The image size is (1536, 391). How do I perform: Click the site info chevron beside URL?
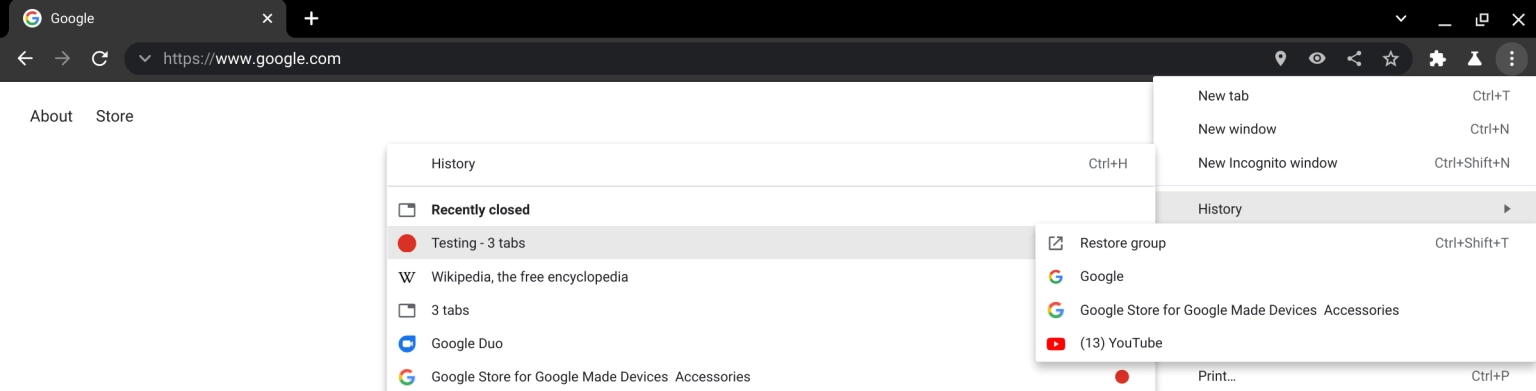pyautogui.click(x=145, y=59)
